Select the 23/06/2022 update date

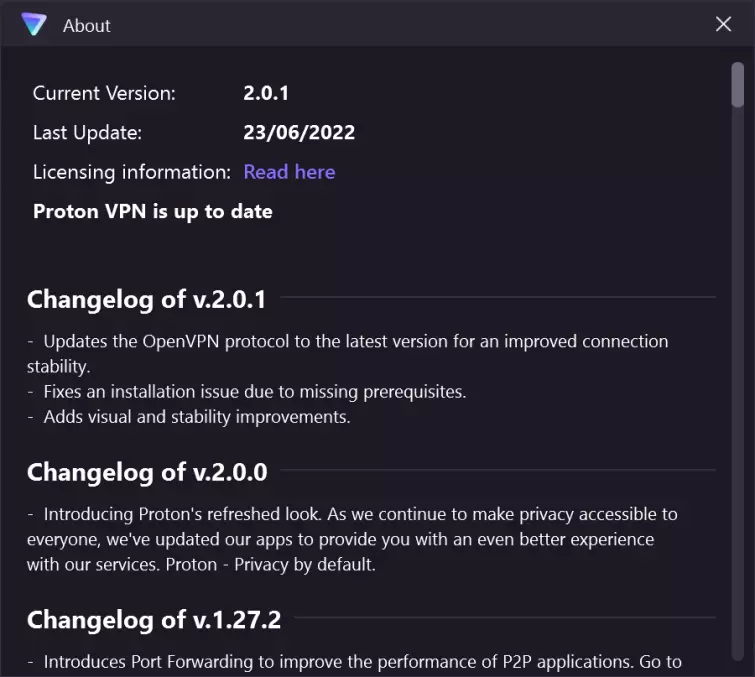pos(299,132)
